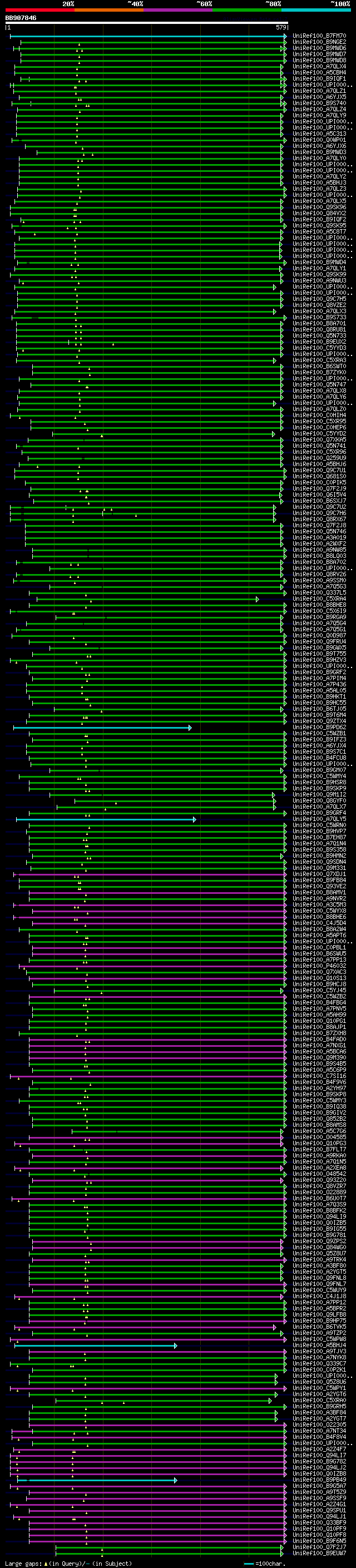356x1568 pixels.
Task: Select label UniRef100_B9RGA9
Action: 319,617
